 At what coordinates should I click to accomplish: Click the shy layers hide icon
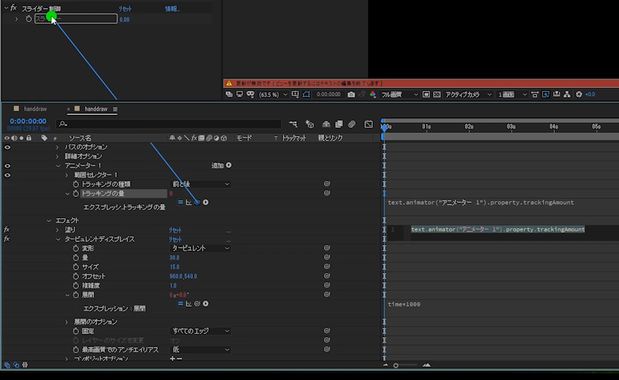pyautogui.click(x=326, y=124)
